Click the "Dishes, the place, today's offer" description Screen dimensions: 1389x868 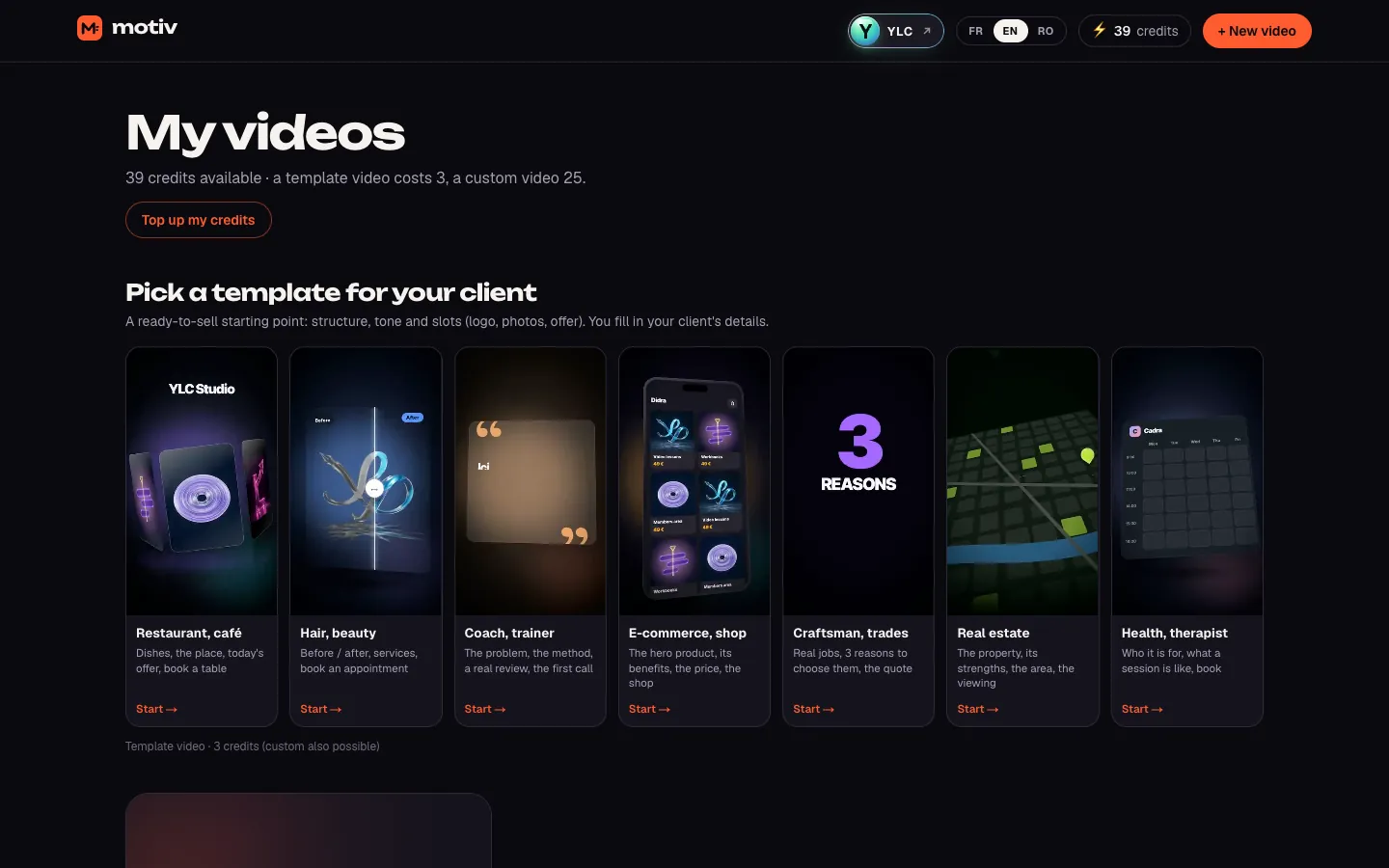tap(200, 661)
